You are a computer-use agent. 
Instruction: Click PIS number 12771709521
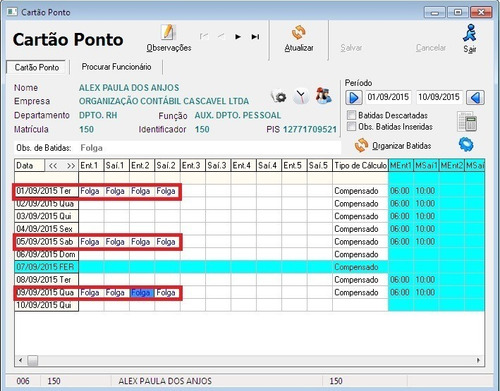310,129
